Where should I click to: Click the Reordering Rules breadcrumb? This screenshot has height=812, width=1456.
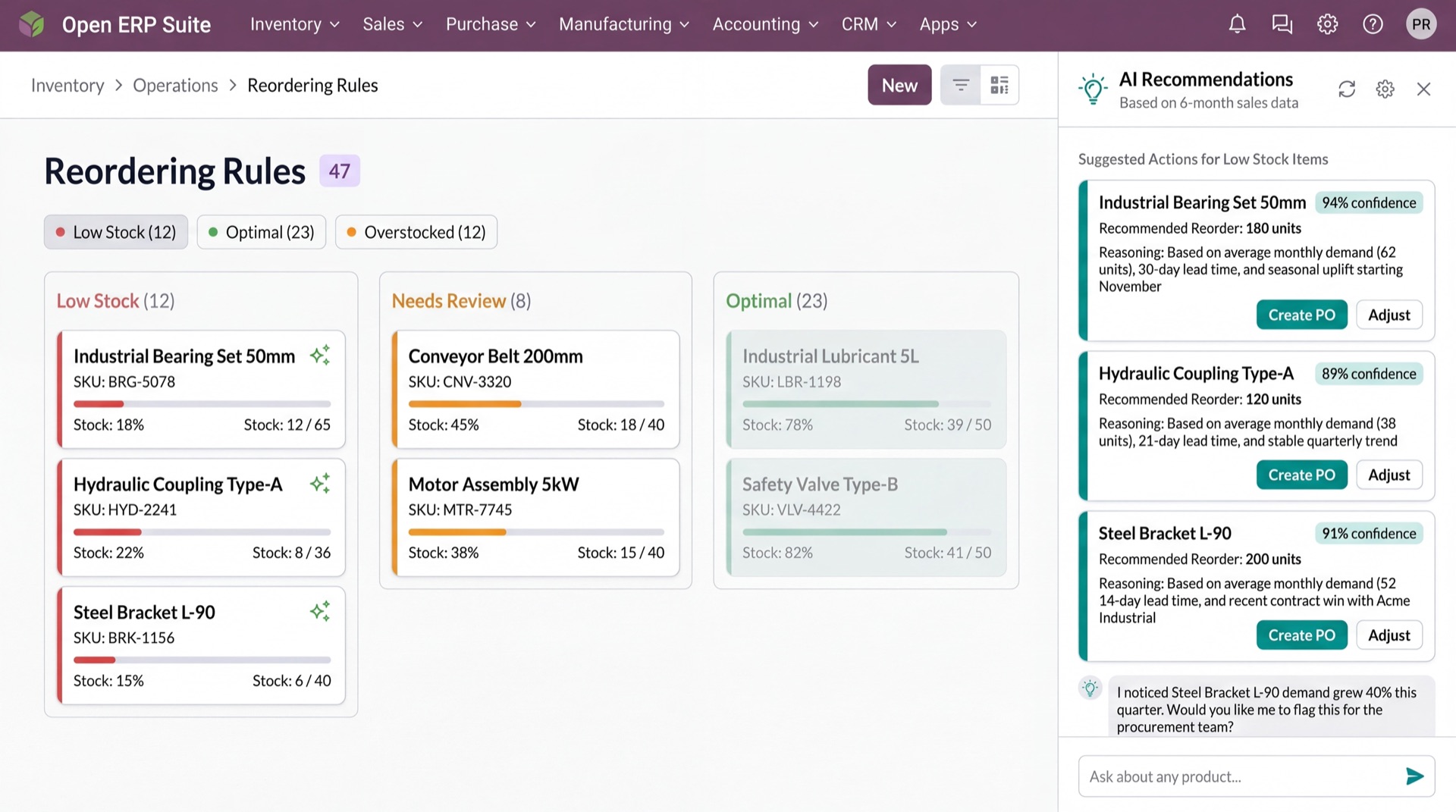[312, 85]
